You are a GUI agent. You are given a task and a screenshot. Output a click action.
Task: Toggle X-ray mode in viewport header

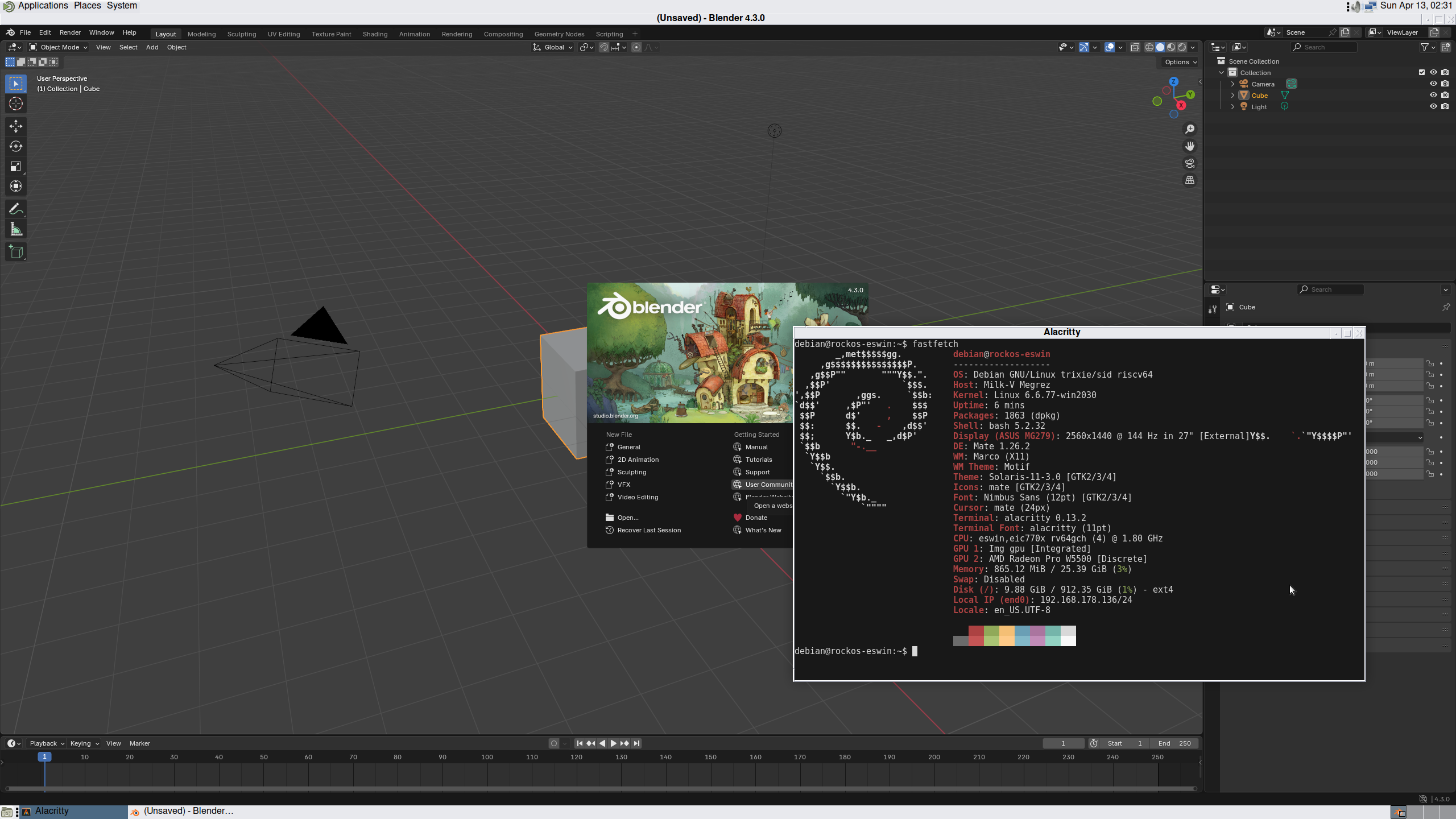(1135, 47)
